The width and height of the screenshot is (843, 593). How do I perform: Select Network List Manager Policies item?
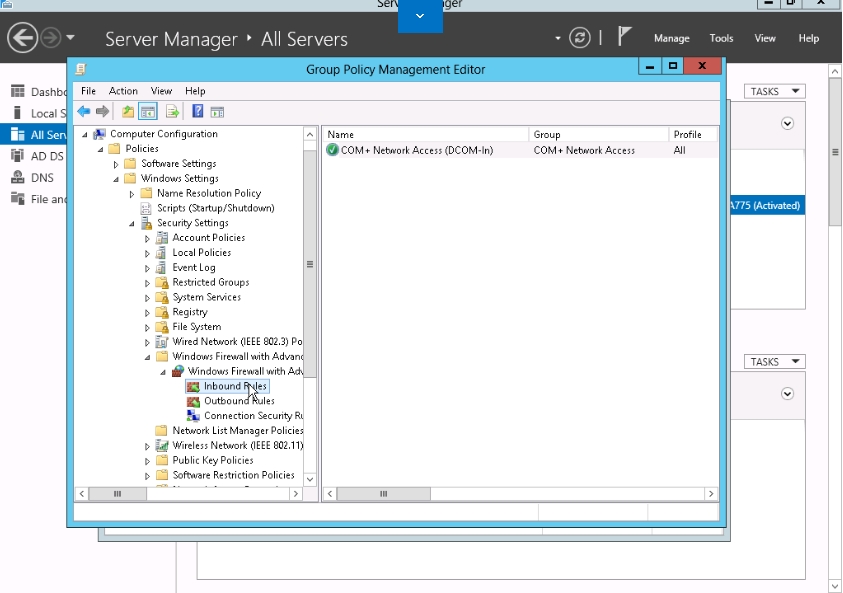(237, 431)
